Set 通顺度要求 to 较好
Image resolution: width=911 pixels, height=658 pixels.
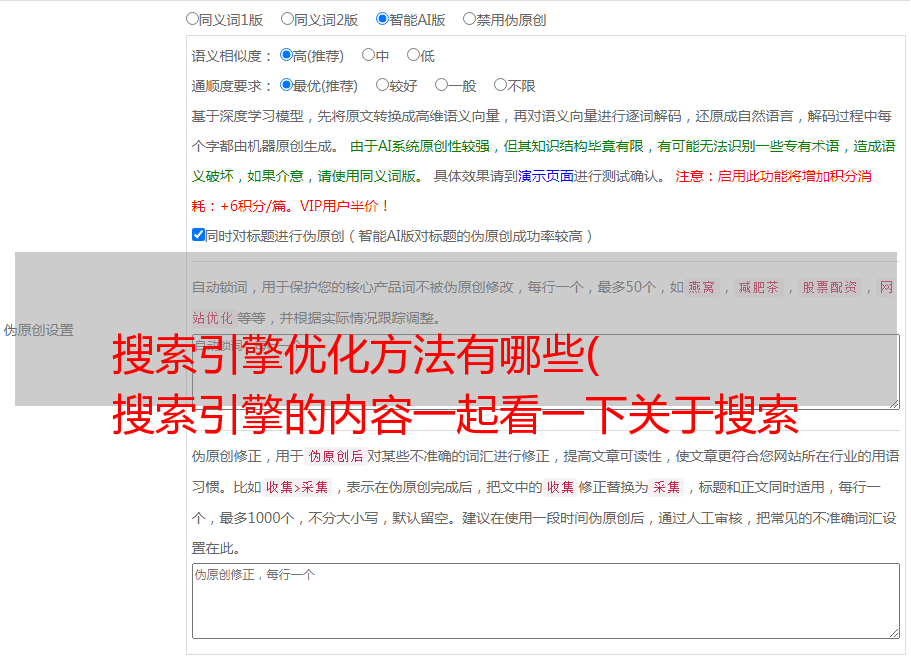[382, 85]
